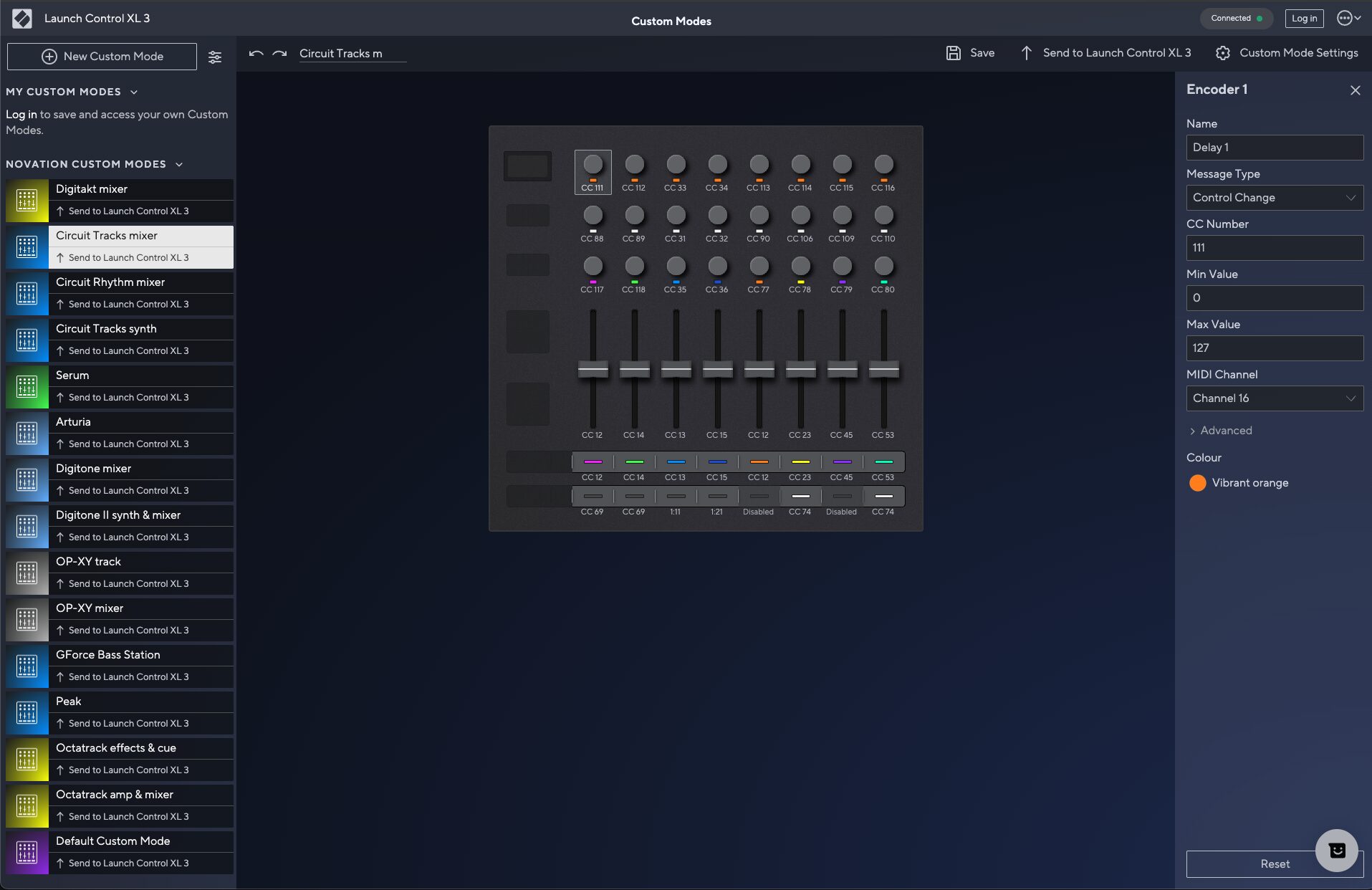
Task: Click the New Custom Mode button
Action: (x=102, y=57)
